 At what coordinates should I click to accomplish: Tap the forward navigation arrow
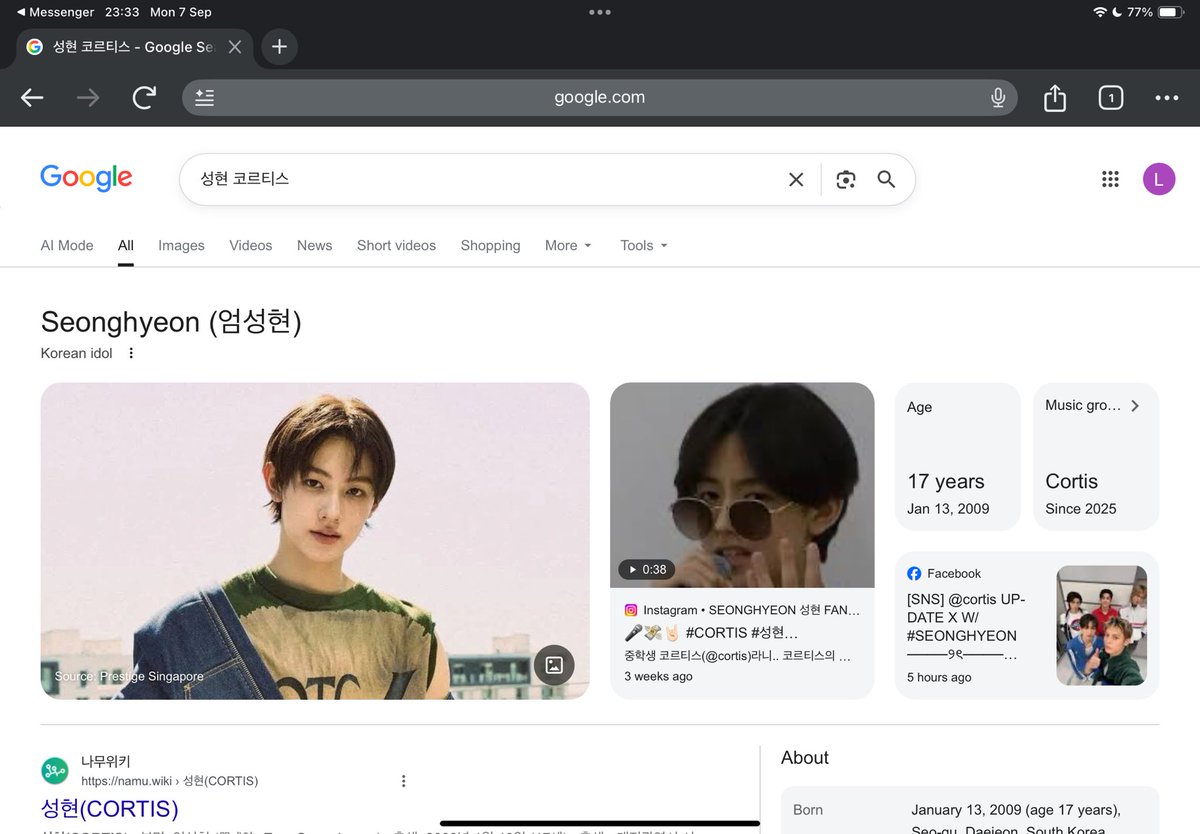pos(88,97)
